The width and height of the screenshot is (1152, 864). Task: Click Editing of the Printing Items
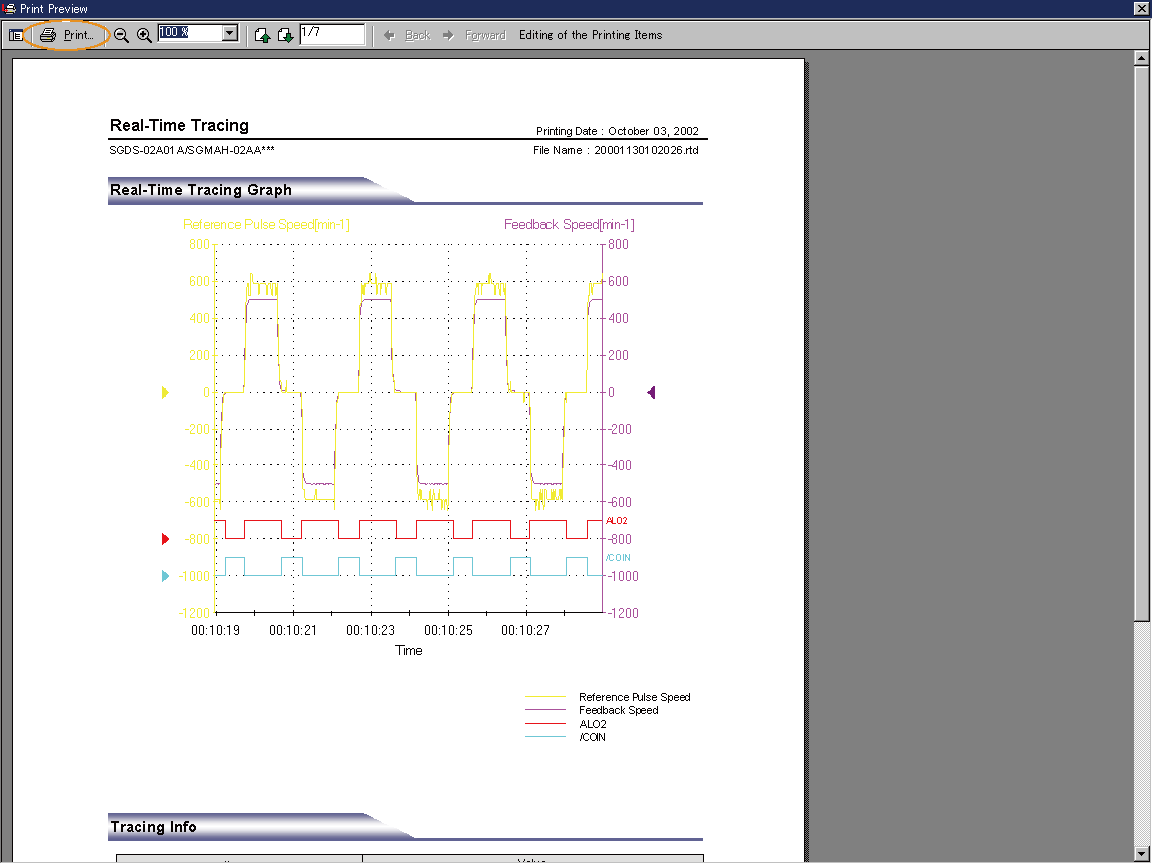tap(590, 35)
